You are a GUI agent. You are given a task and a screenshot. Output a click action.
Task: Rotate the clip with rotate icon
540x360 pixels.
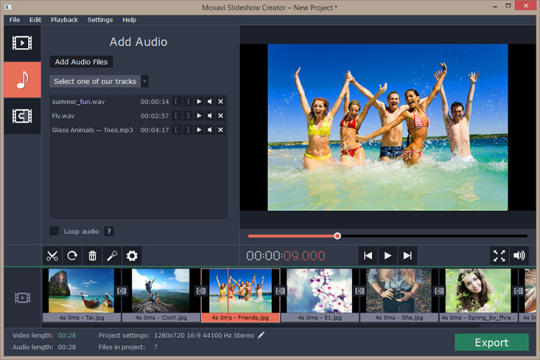(x=72, y=256)
